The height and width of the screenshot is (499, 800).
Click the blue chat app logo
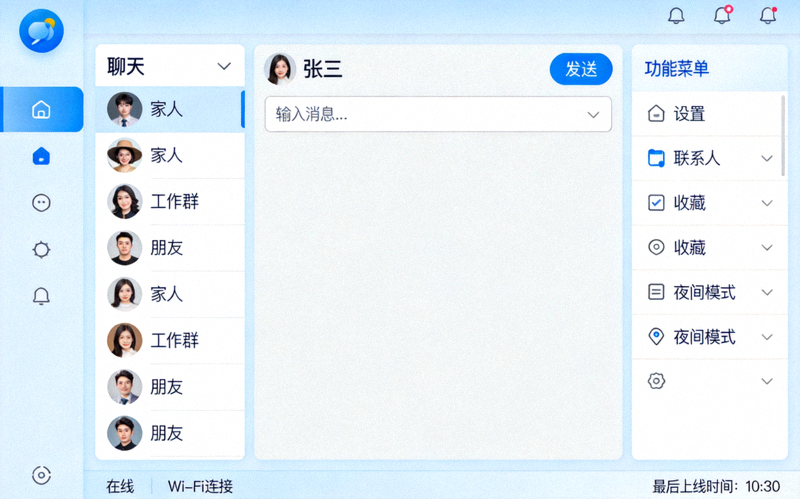(41, 31)
